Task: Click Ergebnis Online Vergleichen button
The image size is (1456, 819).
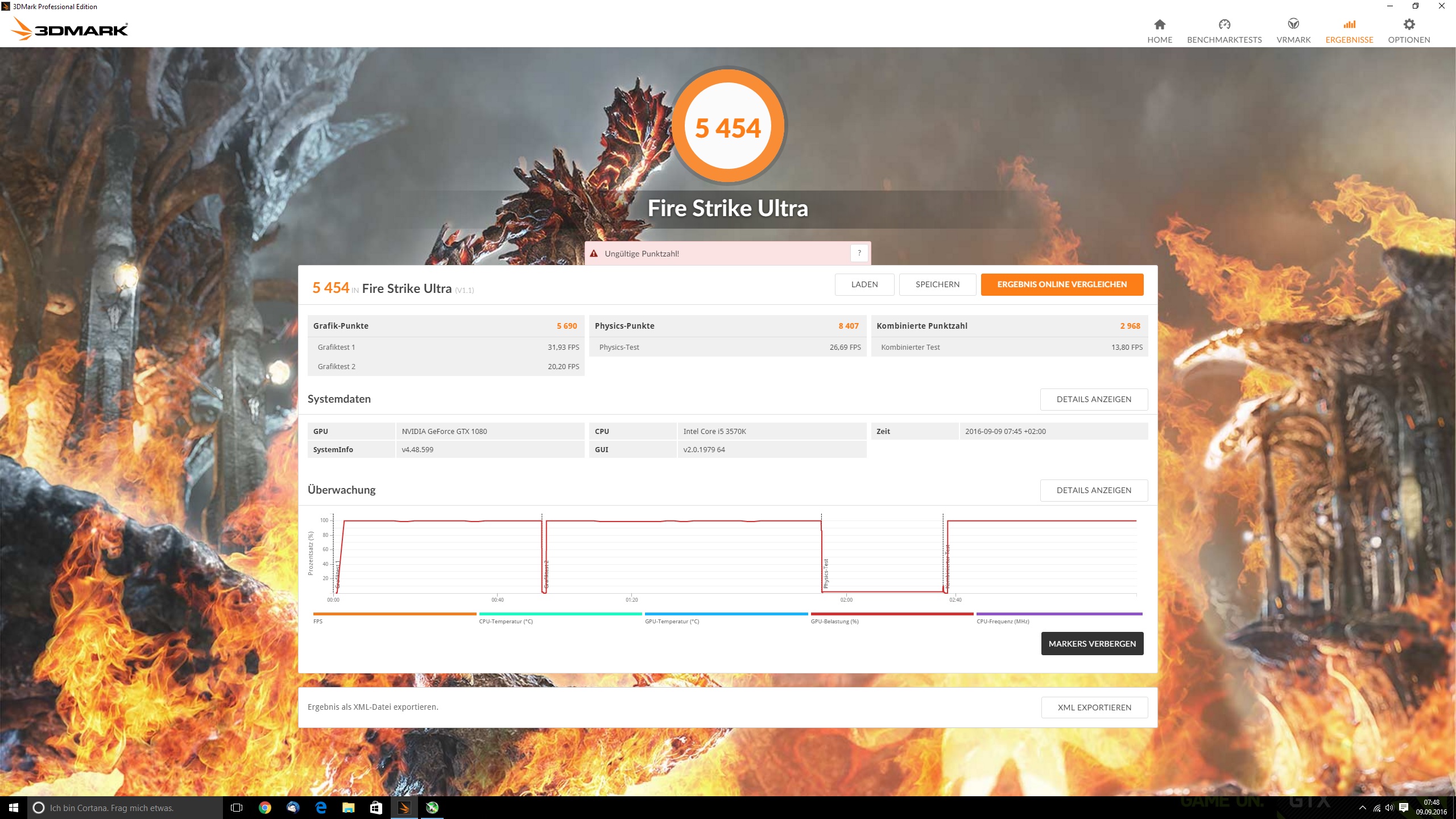Action: (1061, 284)
